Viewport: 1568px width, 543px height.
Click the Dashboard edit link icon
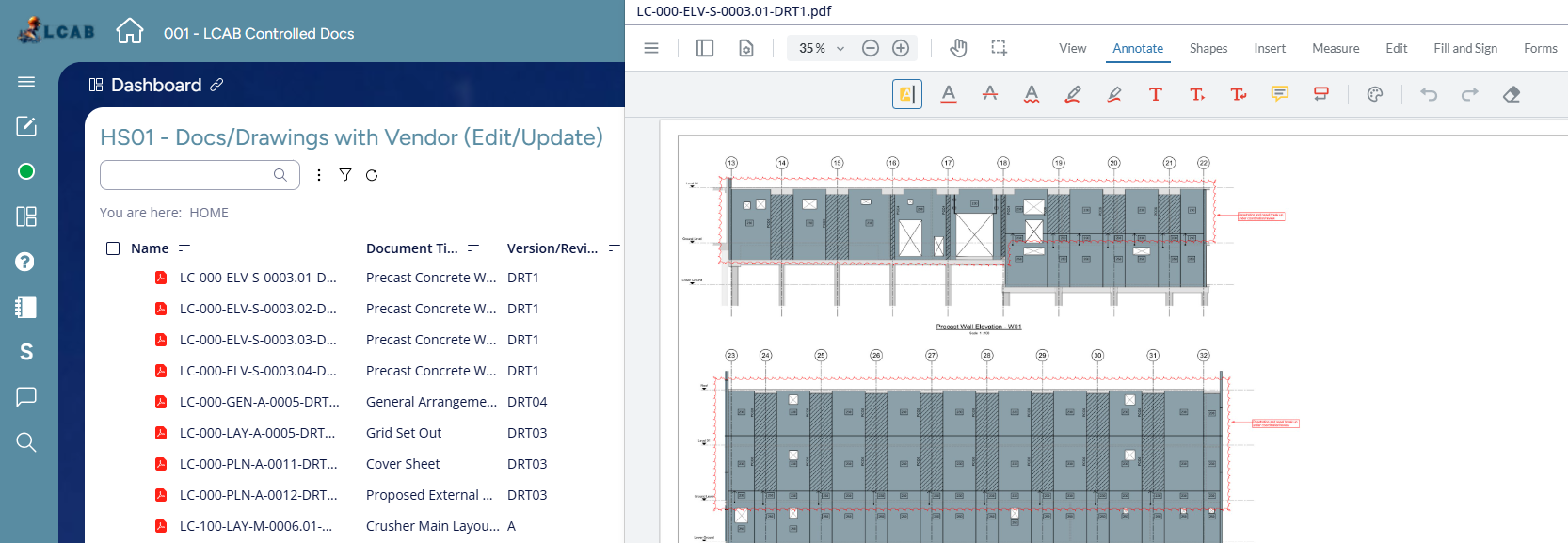coord(216,85)
